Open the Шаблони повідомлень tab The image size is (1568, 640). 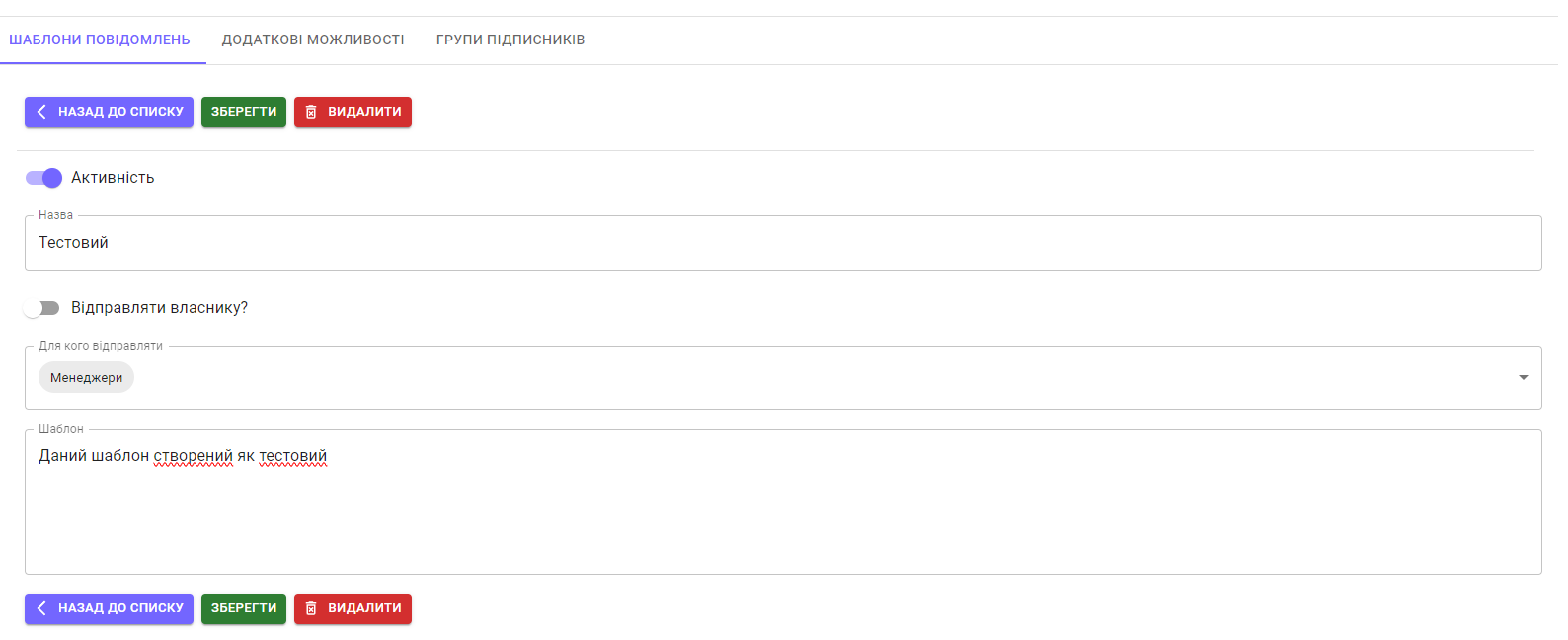[100, 40]
